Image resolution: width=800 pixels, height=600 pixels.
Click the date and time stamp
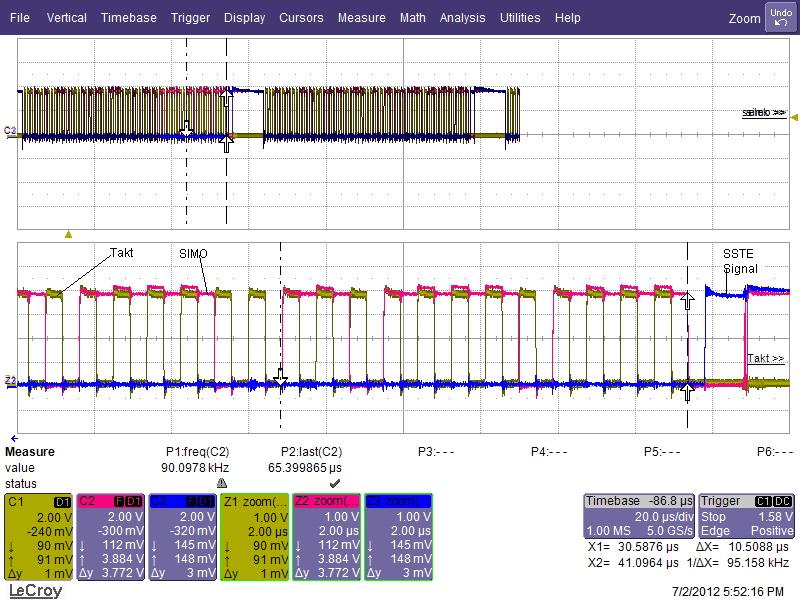(728, 591)
